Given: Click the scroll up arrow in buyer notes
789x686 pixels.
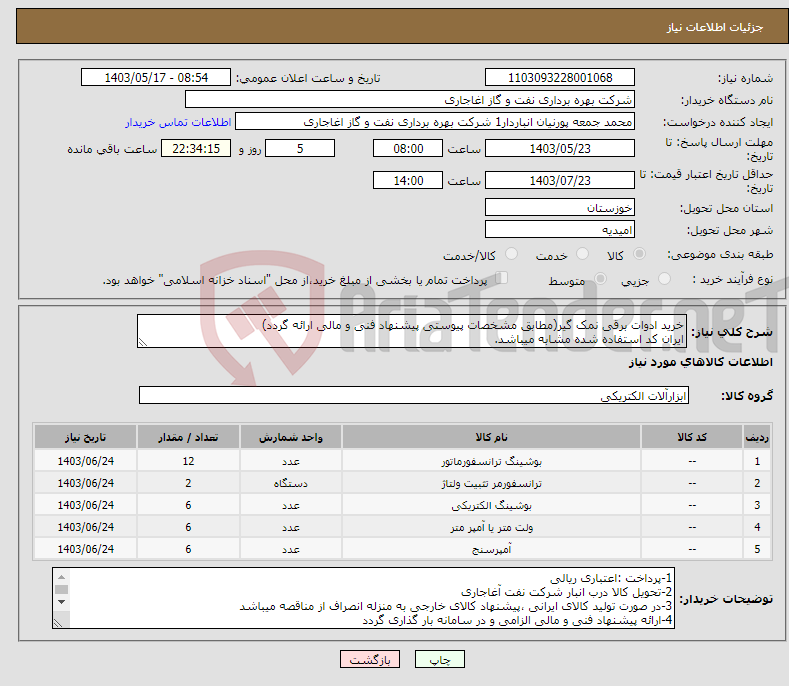Looking at the screenshot, I should point(61,577).
